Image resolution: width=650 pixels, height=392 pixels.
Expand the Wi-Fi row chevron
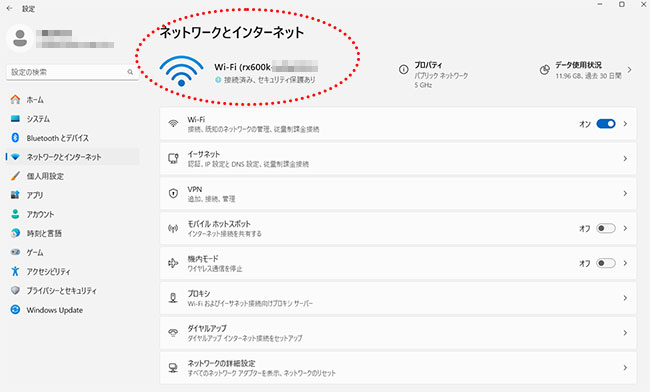pyautogui.click(x=625, y=123)
